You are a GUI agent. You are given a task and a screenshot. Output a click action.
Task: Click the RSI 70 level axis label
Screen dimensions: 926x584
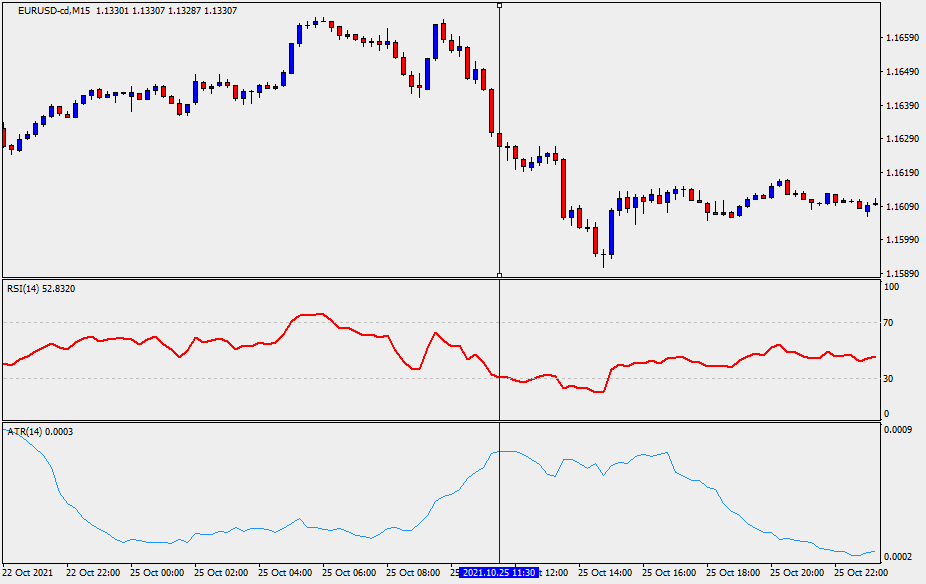point(889,323)
